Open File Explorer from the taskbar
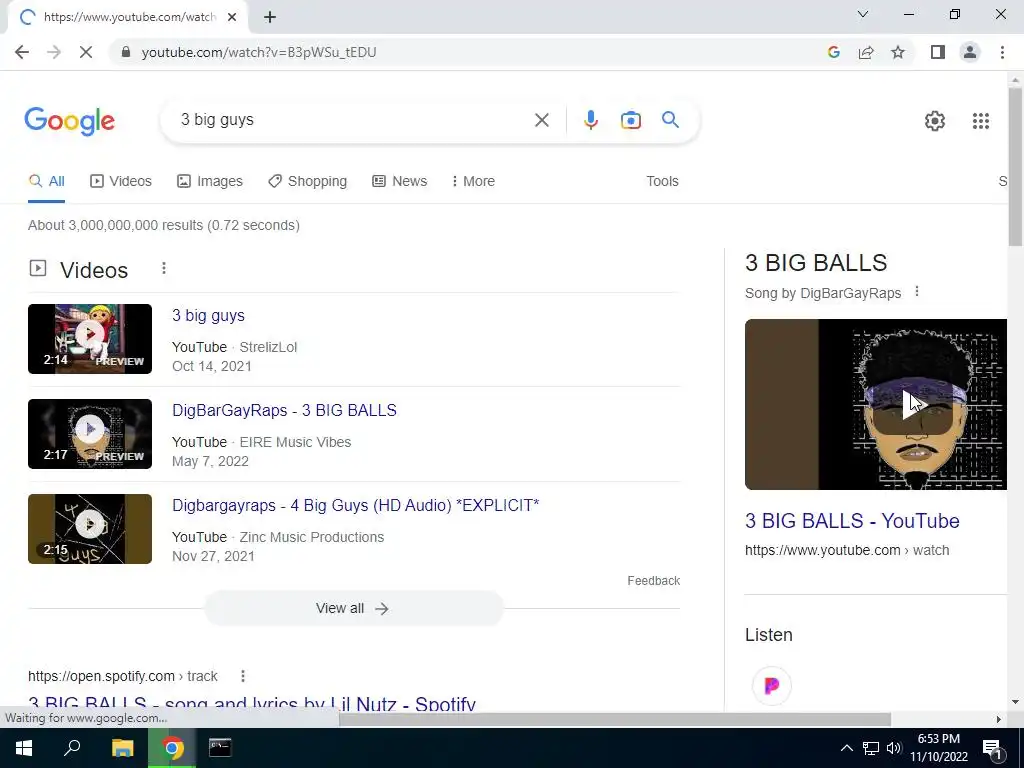Image resolution: width=1024 pixels, height=768 pixels. pyautogui.click(x=122, y=748)
